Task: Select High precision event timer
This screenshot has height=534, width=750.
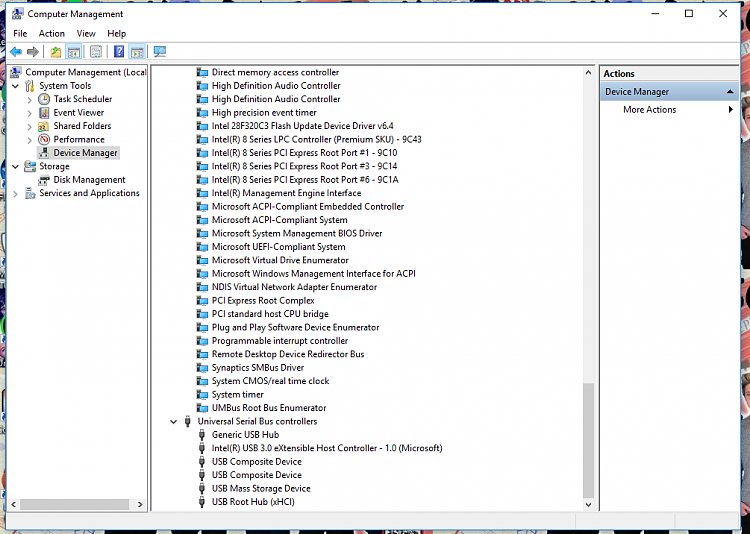Action: click(264, 112)
